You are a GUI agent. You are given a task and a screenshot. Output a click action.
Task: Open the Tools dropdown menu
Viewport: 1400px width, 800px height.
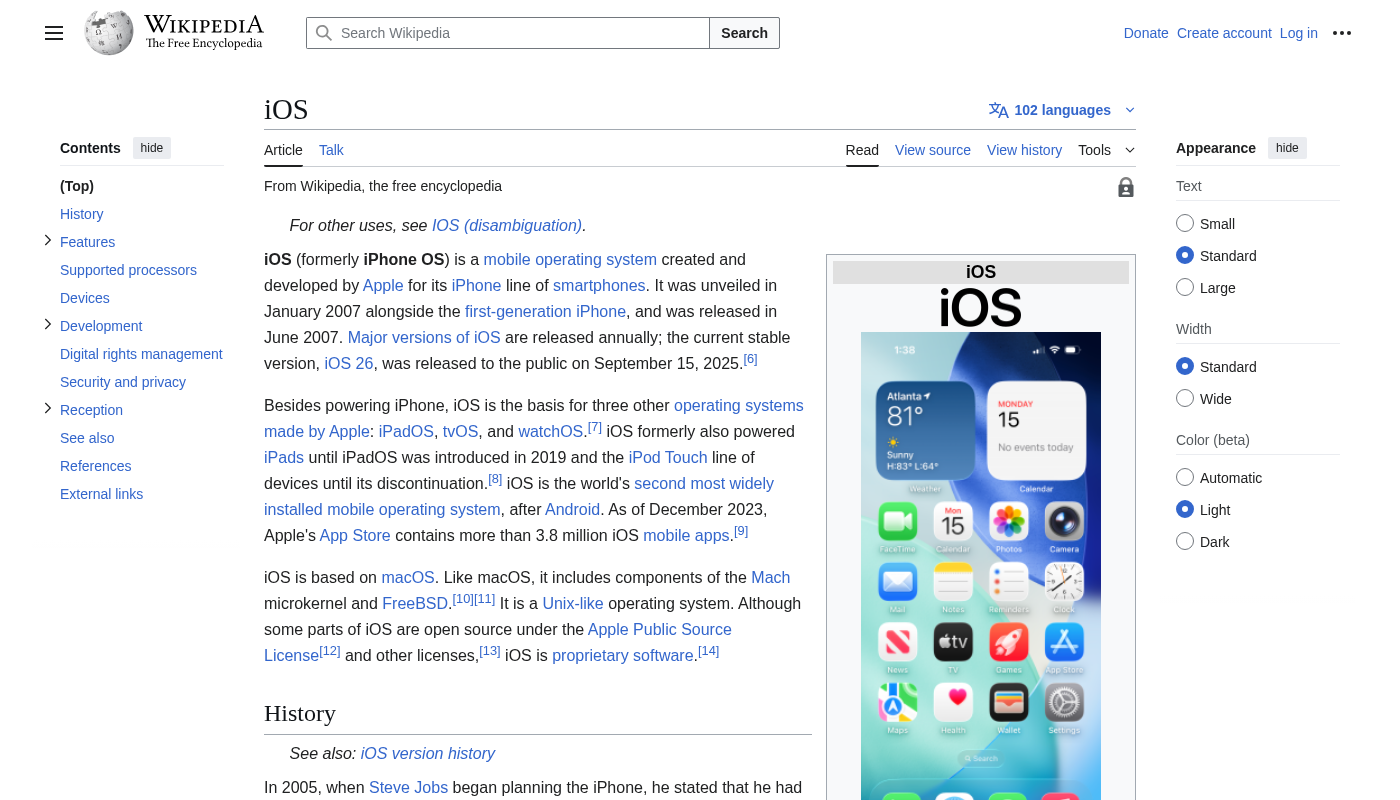(x=1106, y=150)
